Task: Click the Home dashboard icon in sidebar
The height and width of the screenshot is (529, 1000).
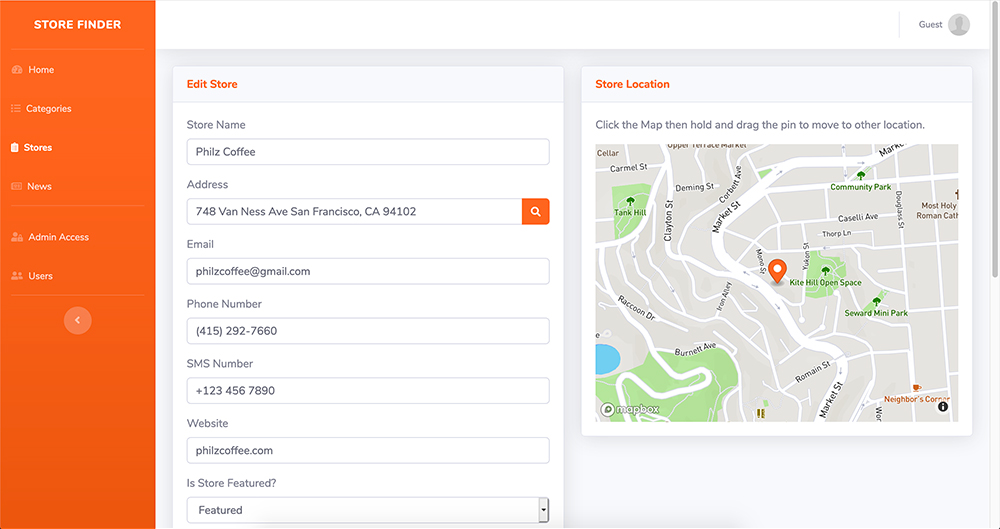Action: [17, 70]
